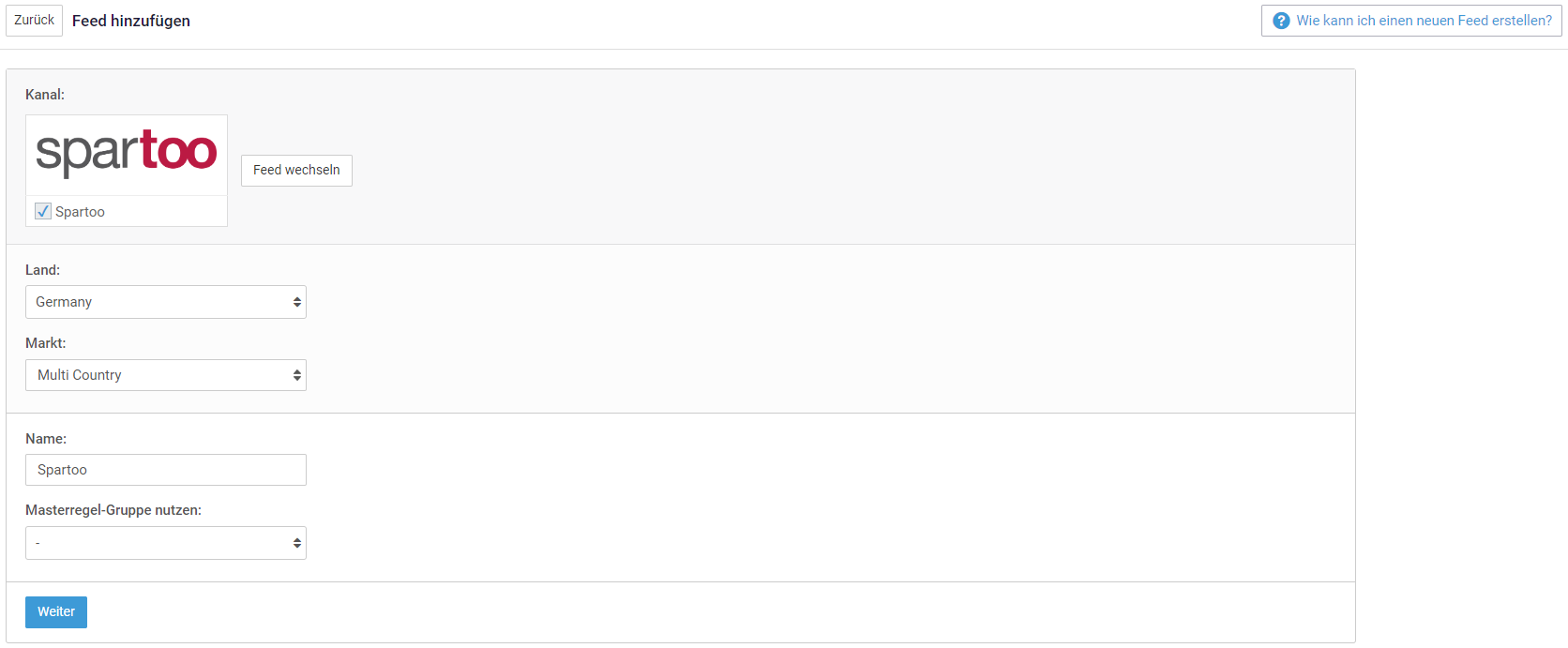Click the arrow stepper on the Land select

click(x=297, y=302)
